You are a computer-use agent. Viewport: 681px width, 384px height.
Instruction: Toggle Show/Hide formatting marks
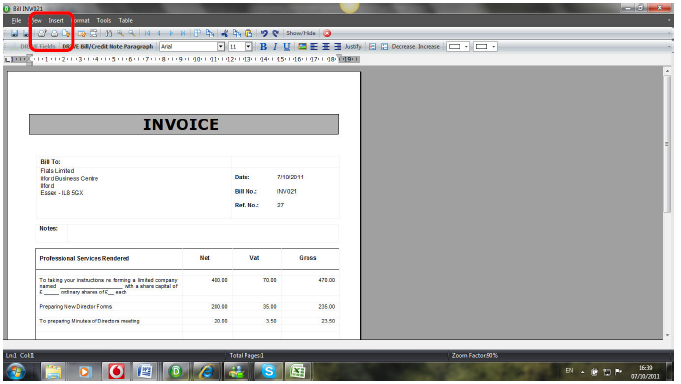click(x=301, y=33)
